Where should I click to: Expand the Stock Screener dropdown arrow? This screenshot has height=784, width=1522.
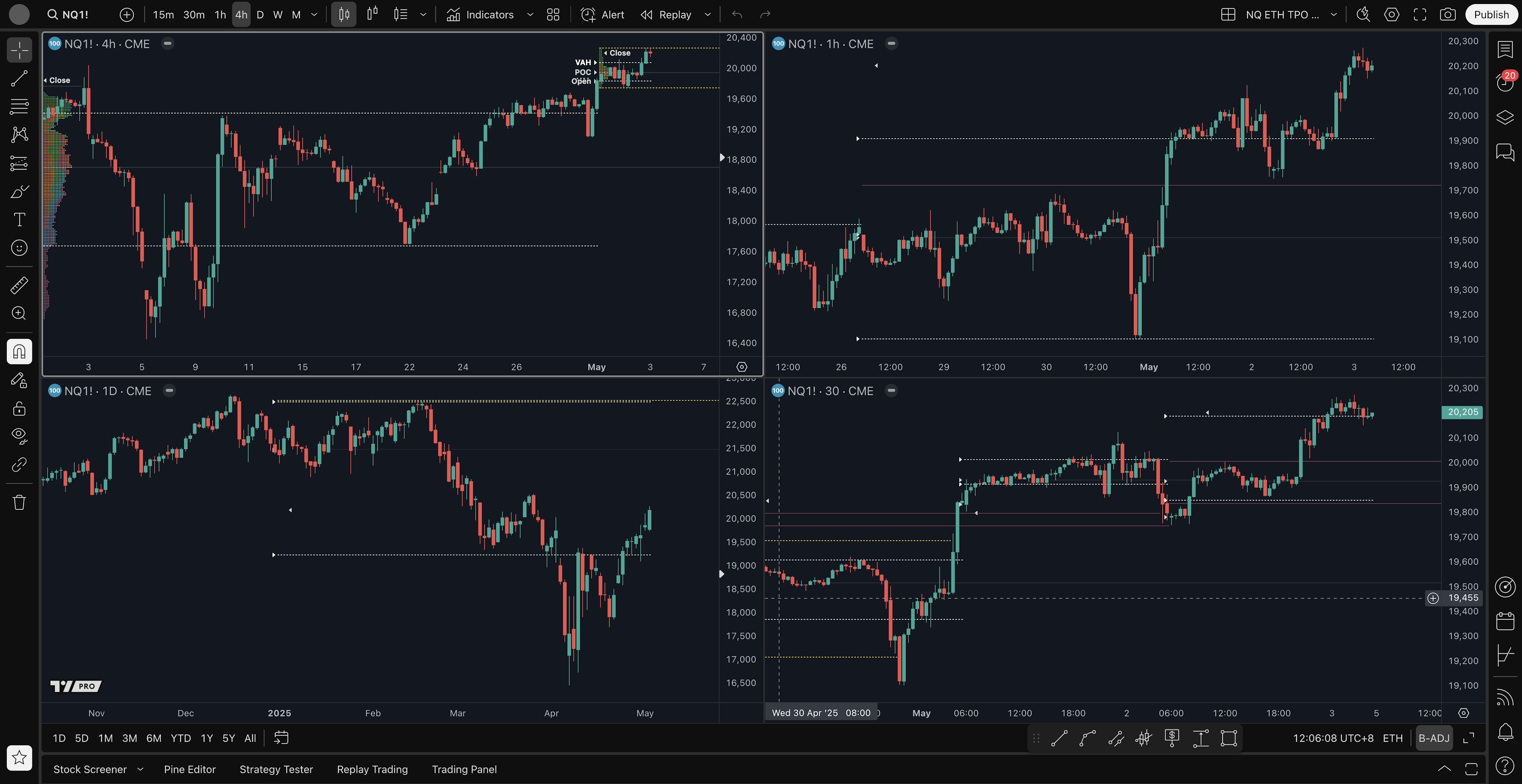coord(140,769)
